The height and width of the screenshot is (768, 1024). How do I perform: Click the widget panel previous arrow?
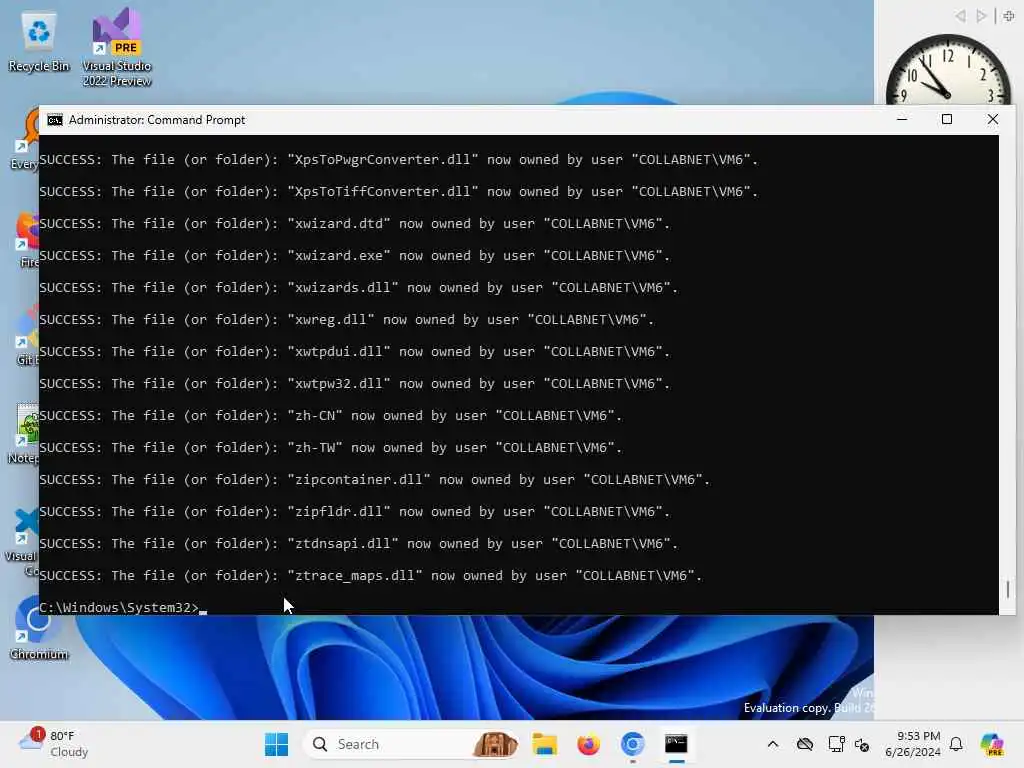point(960,16)
